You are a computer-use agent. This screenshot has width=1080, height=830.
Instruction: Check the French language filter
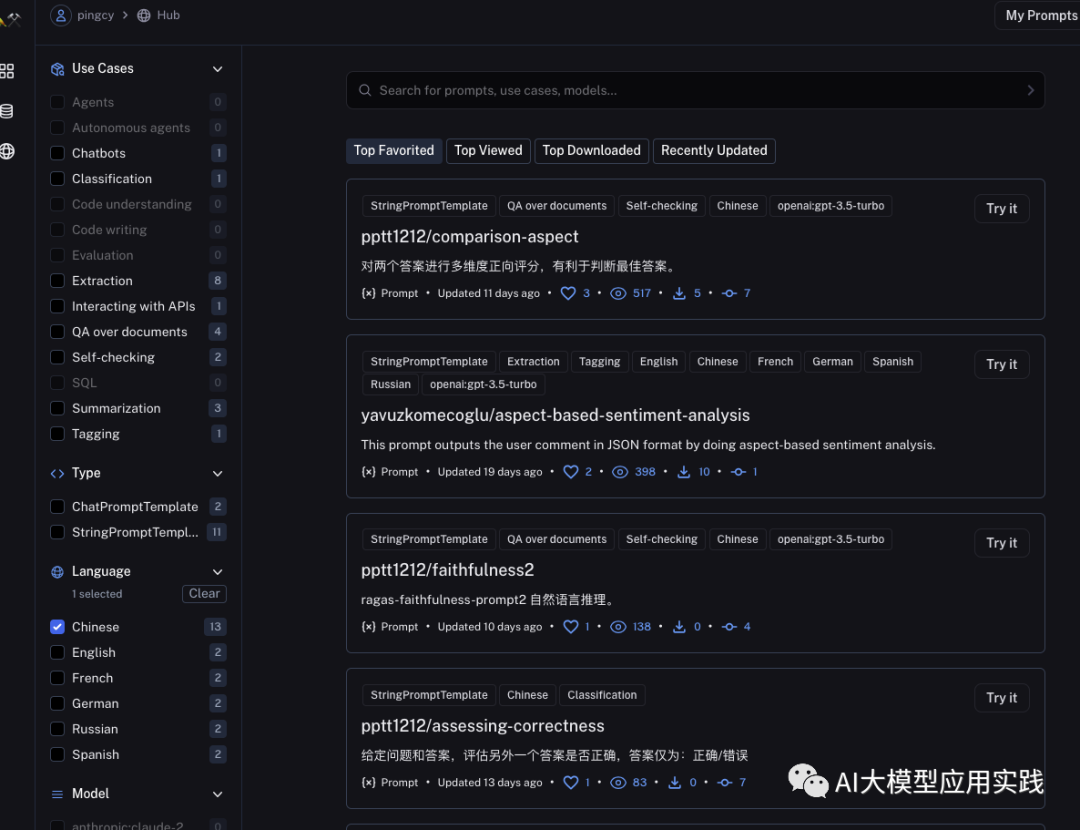tap(58, 678)
